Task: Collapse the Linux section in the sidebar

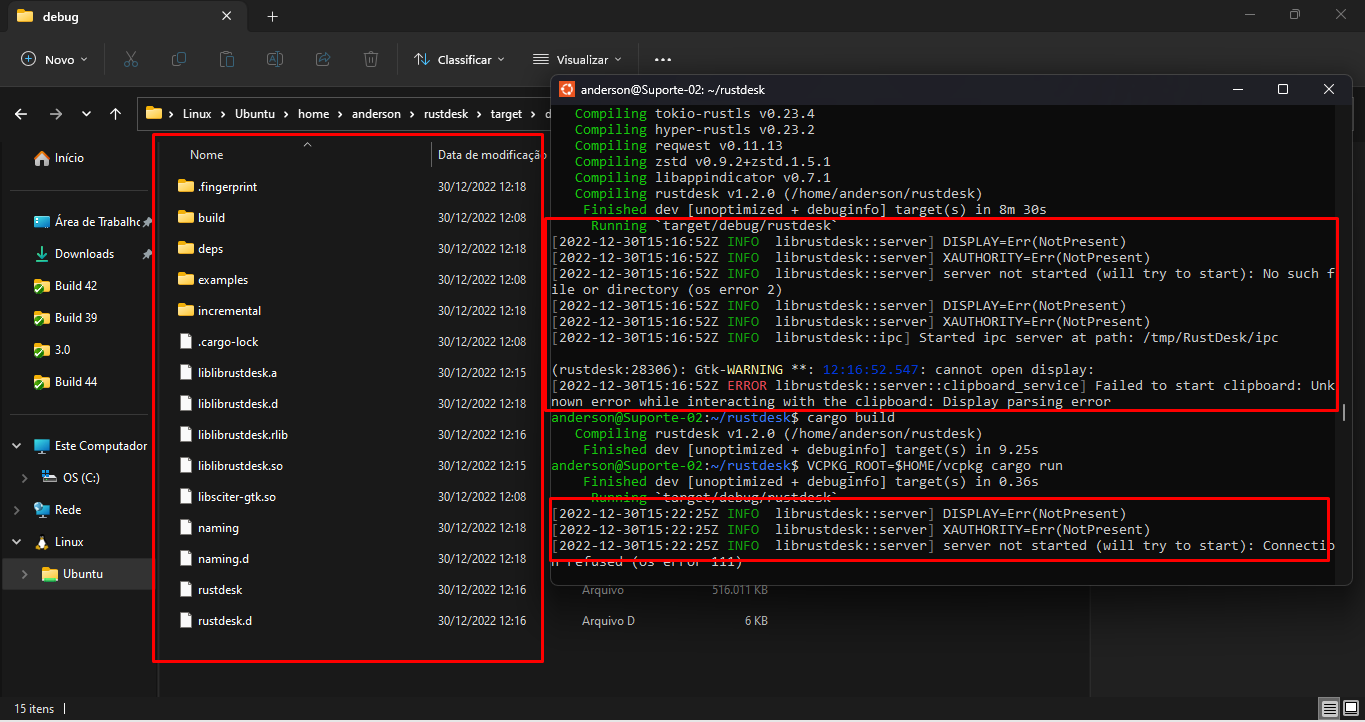Action: pyautogui.click(x=14, y=541)
